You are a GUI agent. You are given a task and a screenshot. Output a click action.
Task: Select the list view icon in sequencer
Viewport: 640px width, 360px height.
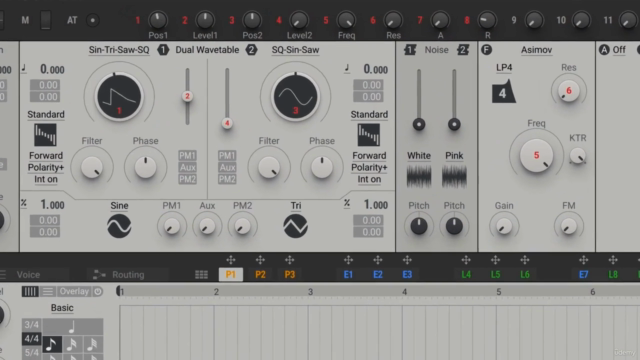tap(47, 291)
